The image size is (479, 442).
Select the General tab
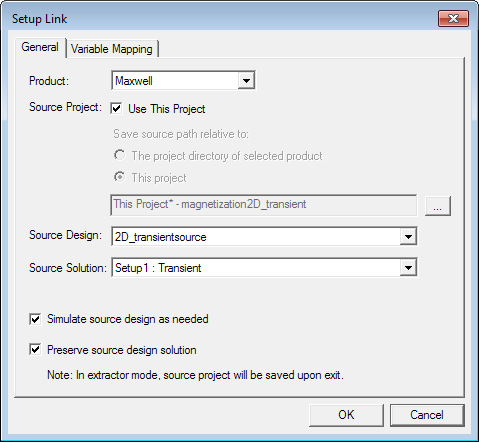pyautogui.click(x=40, y=47)
